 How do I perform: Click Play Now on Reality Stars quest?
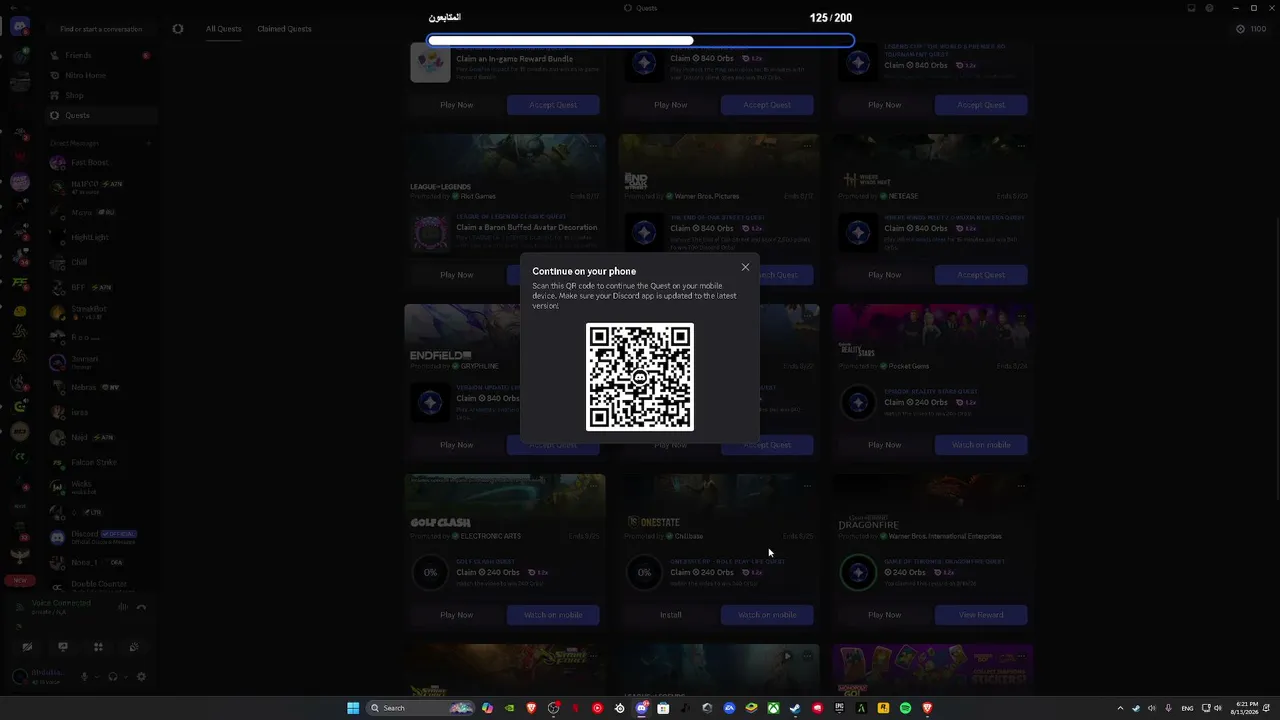click(885, 445)
